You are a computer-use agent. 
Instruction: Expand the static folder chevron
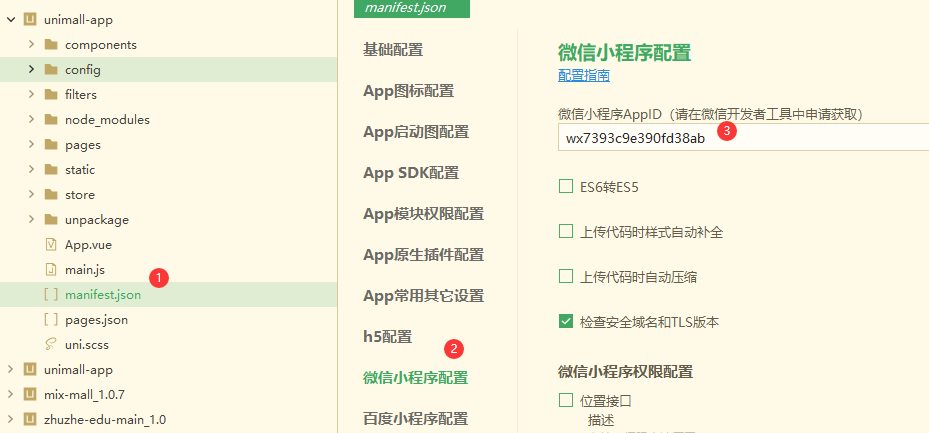click(x=31, y=169)
